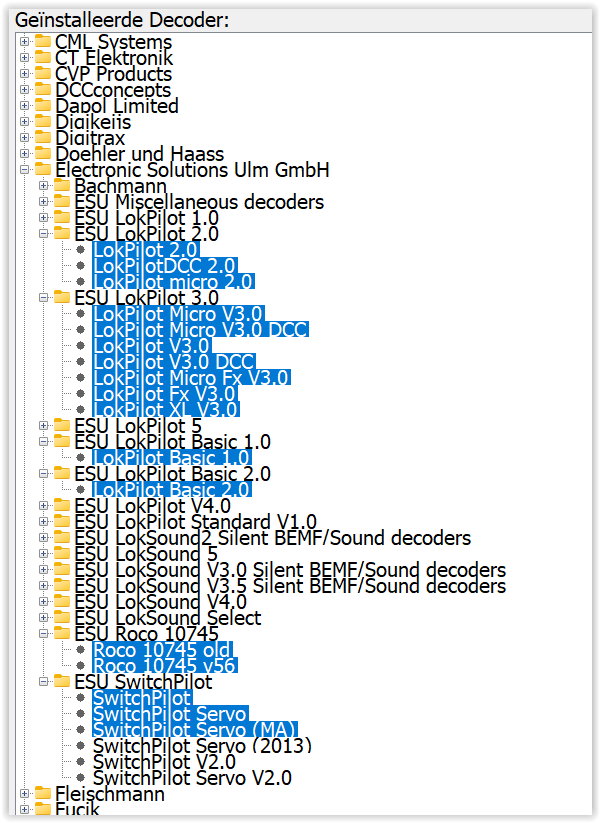The height and width of the screenshot is (823, 600).
Task: Collapse the ESU LokPilot 3.0 node
Action: tap(44, 298)
